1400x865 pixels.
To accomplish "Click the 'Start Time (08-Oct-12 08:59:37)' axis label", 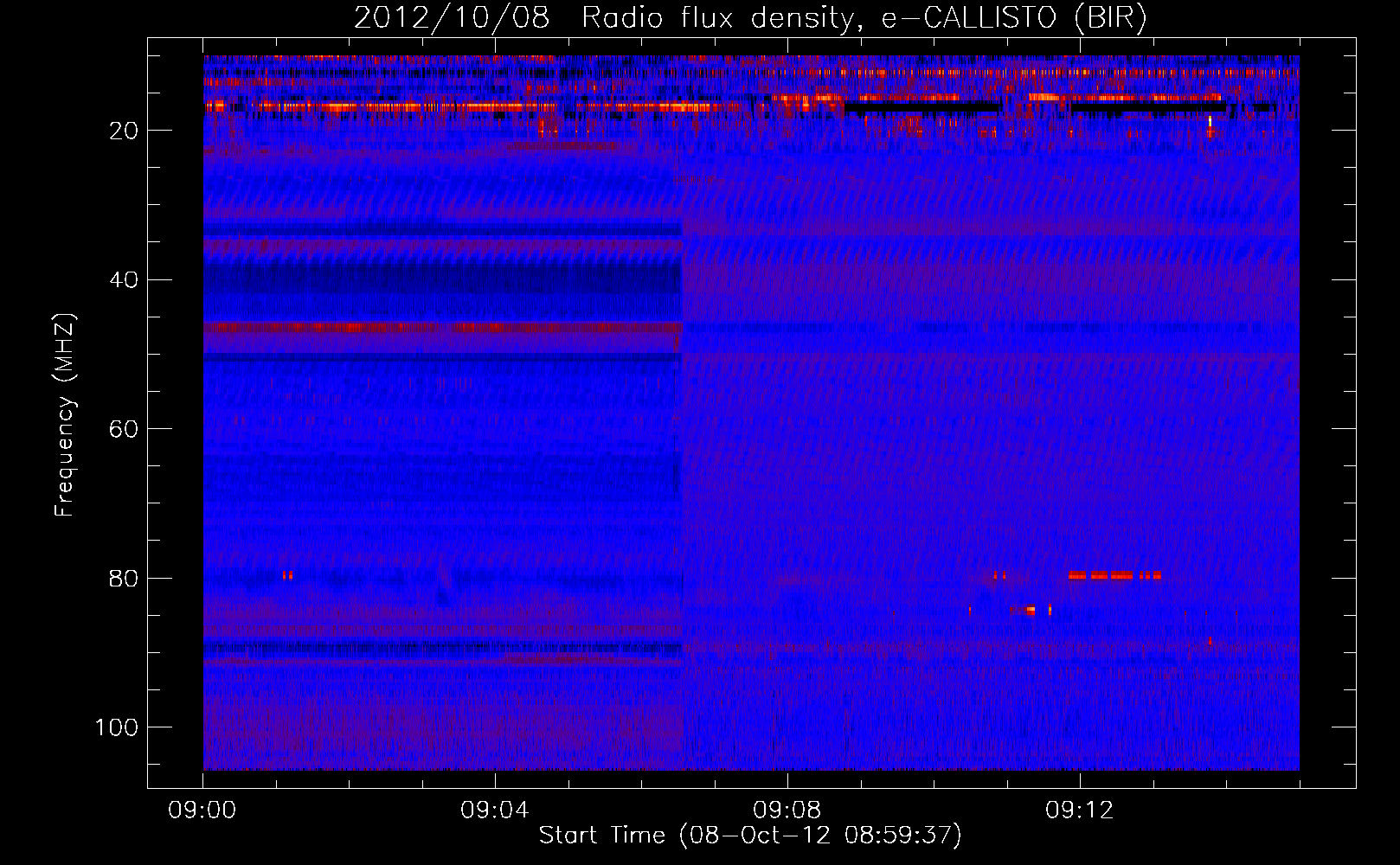I will [750, 835].
